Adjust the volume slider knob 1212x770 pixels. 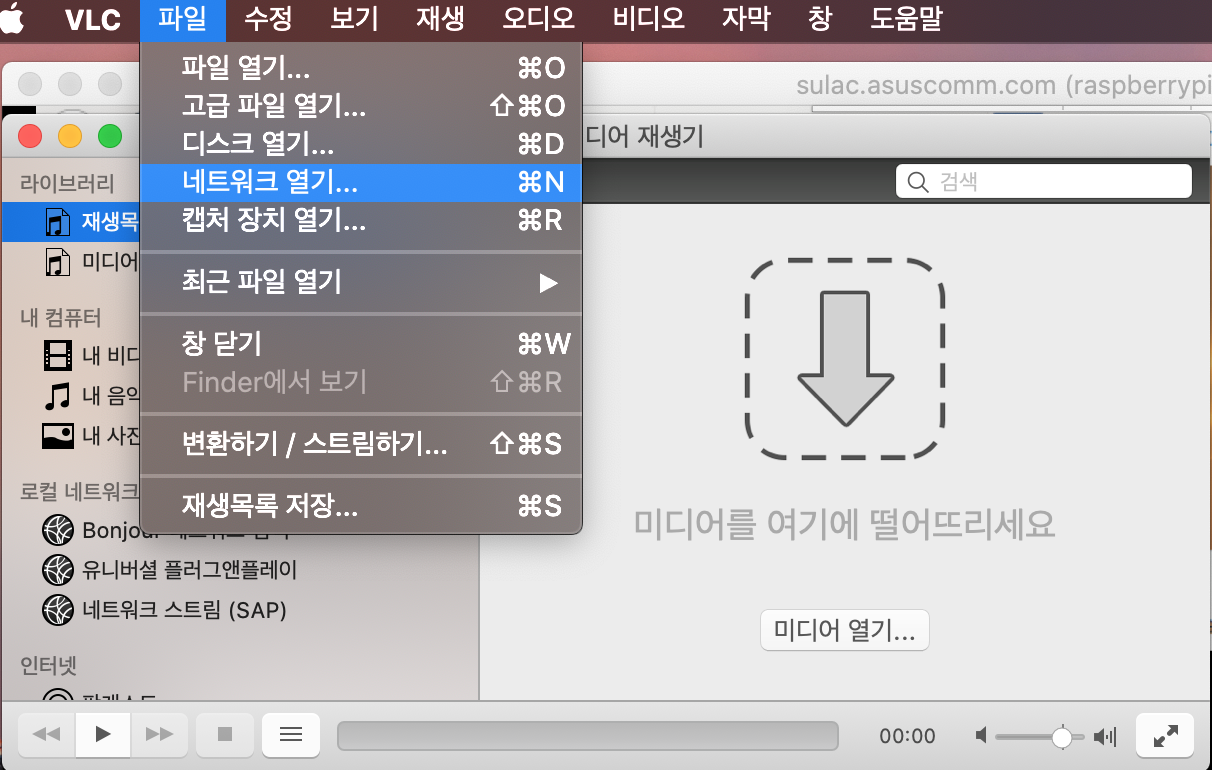[1062, 737]
